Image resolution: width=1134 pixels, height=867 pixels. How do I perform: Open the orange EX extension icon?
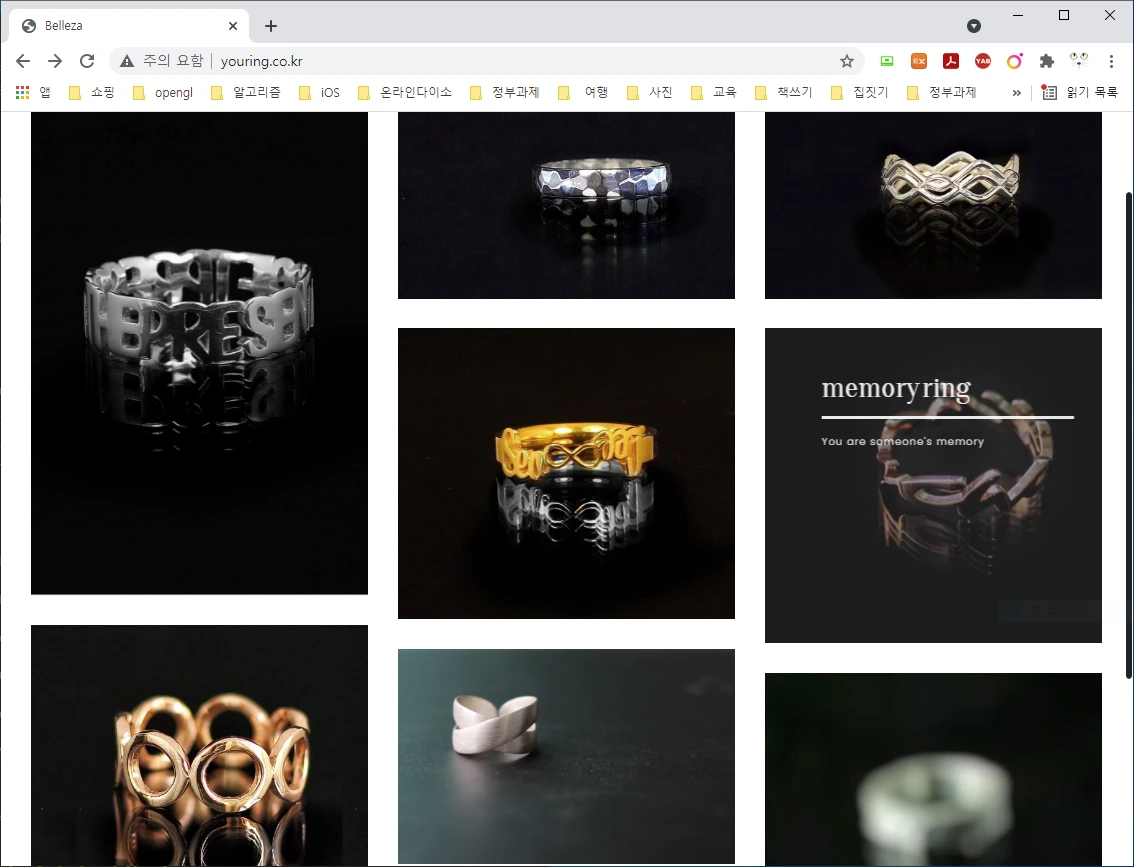(918, 61)
